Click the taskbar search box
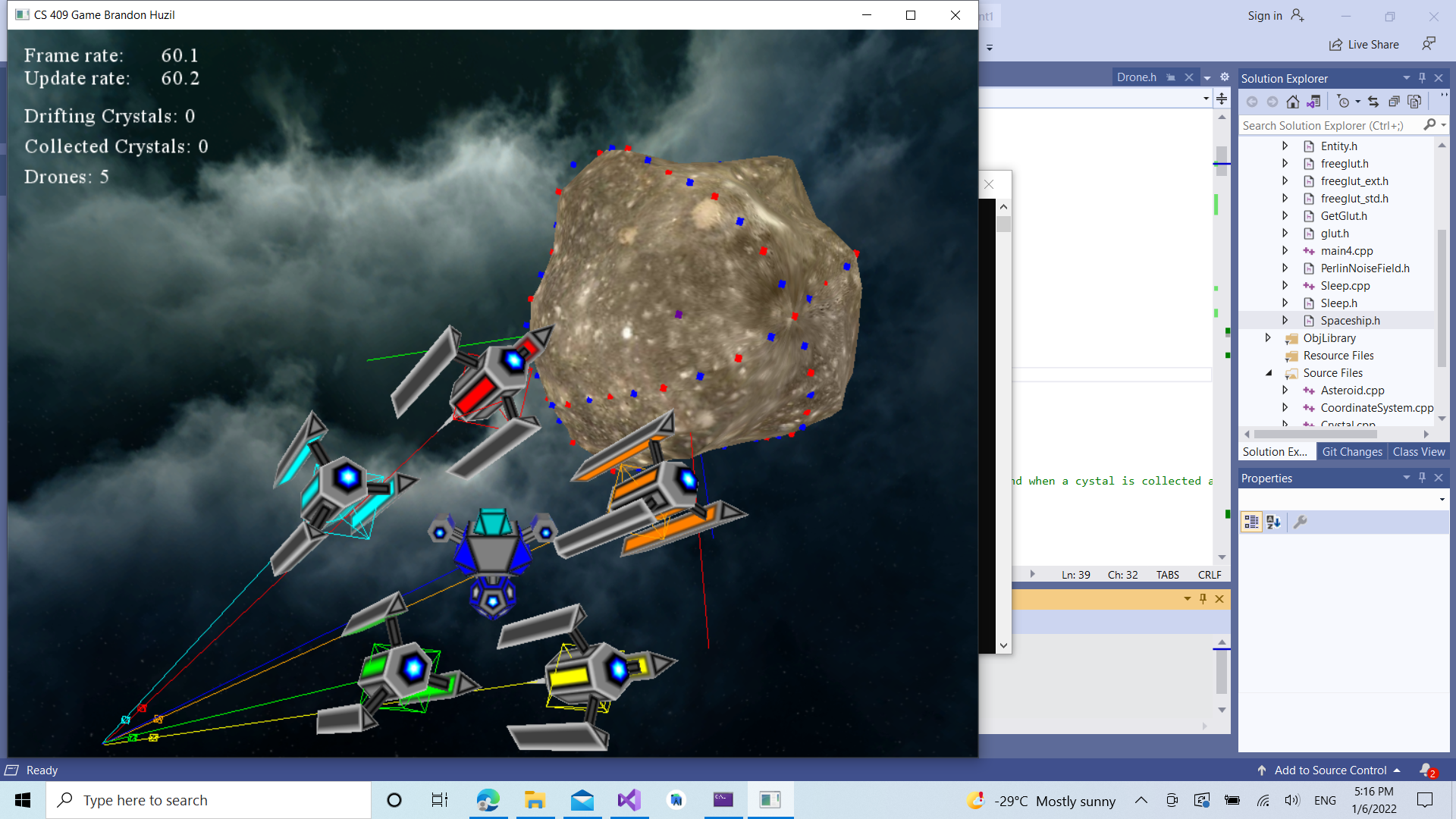This screenshot has height=819, width=1456. (209, 800)
